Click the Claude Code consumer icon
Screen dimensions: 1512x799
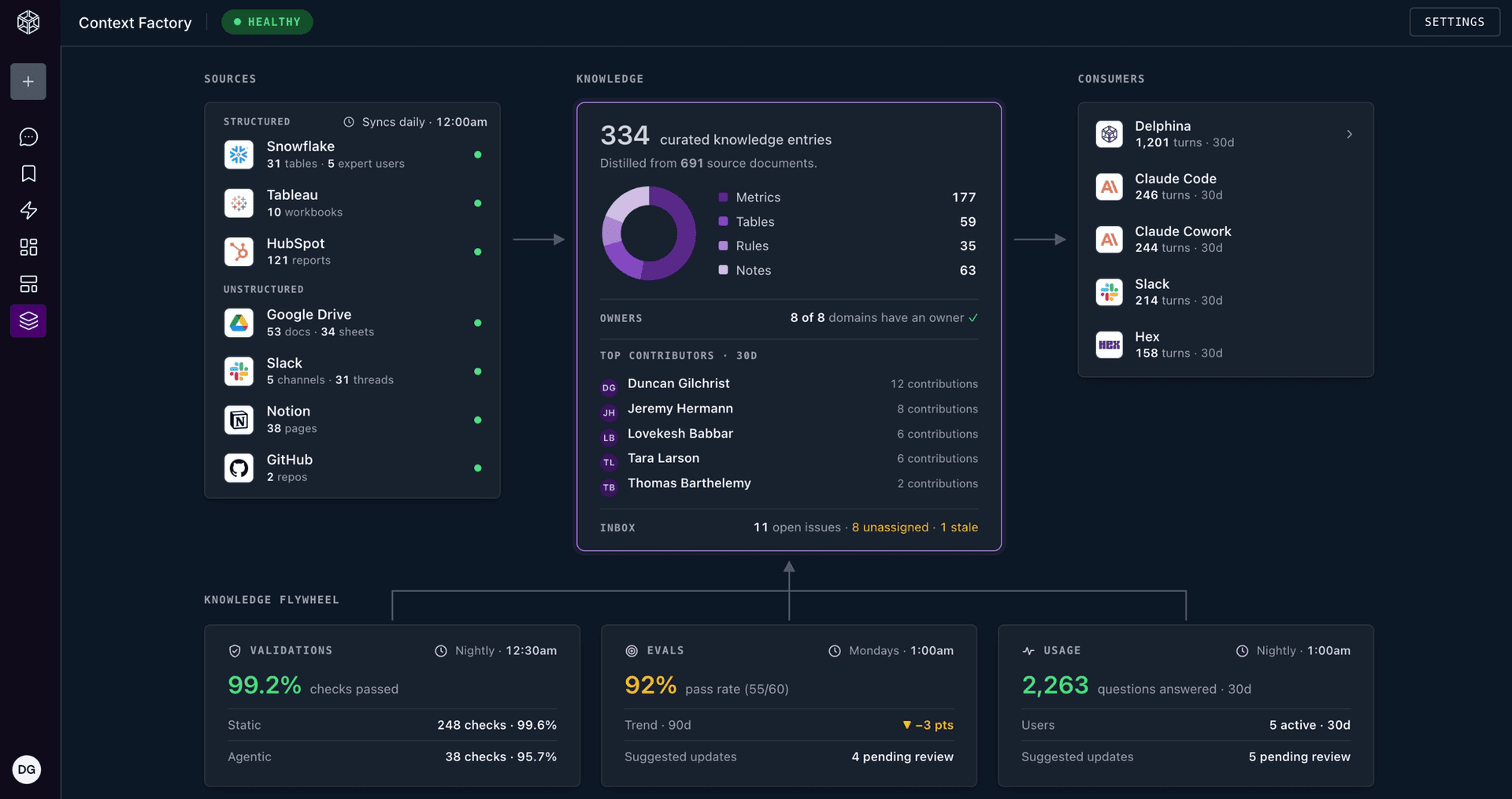tap(1110, 187)
